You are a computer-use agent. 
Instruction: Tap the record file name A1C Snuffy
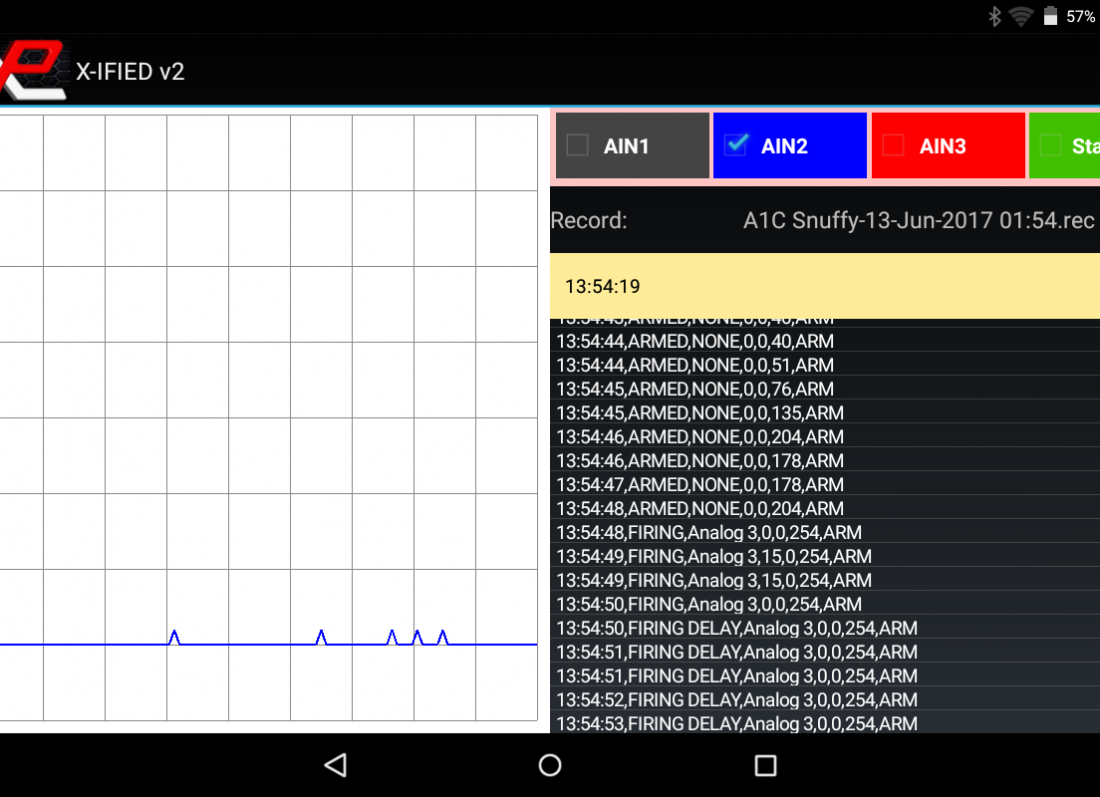tap(918, 221)
